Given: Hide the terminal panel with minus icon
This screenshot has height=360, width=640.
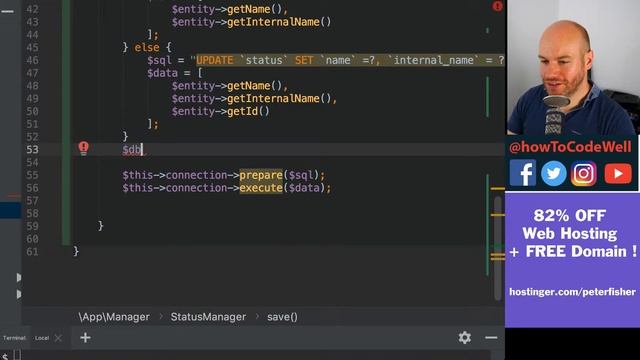Looking at the screenshot, I should point(491,338).
